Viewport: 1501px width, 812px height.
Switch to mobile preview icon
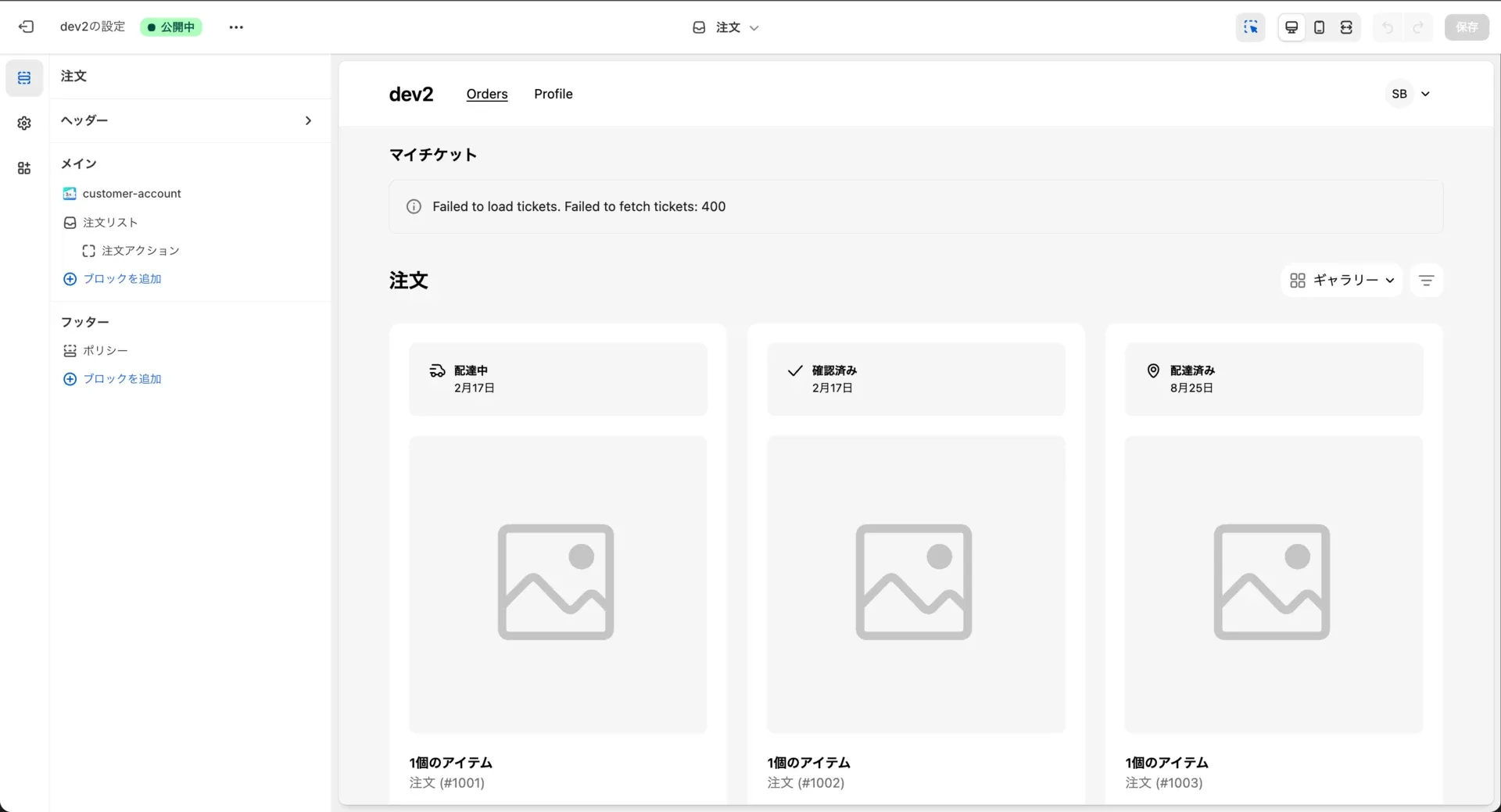pos(1319,27)
